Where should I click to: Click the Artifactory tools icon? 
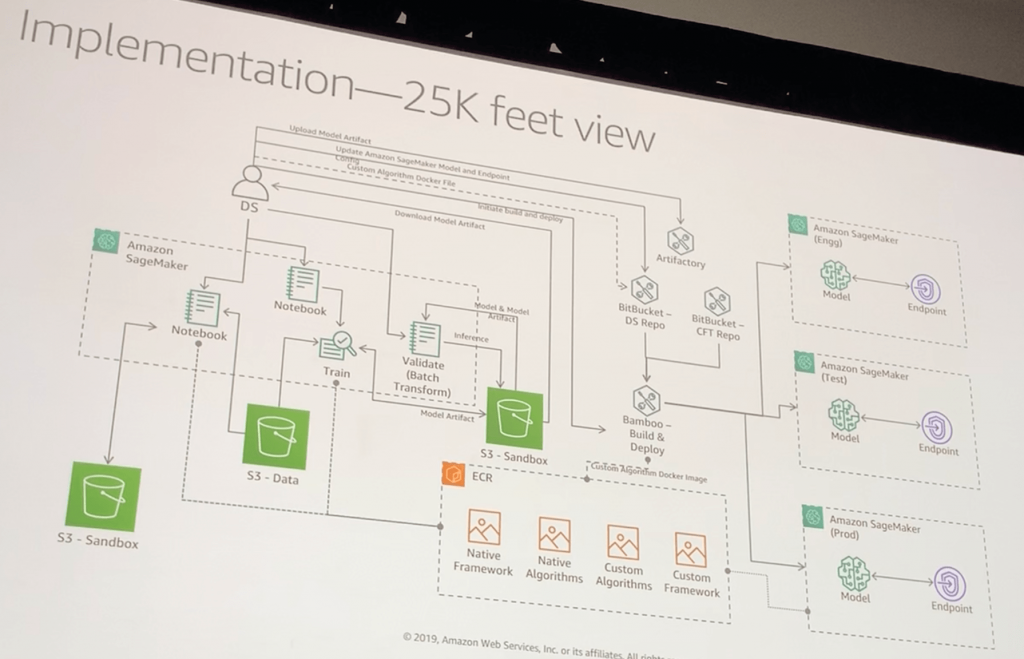tap(680, 242)
